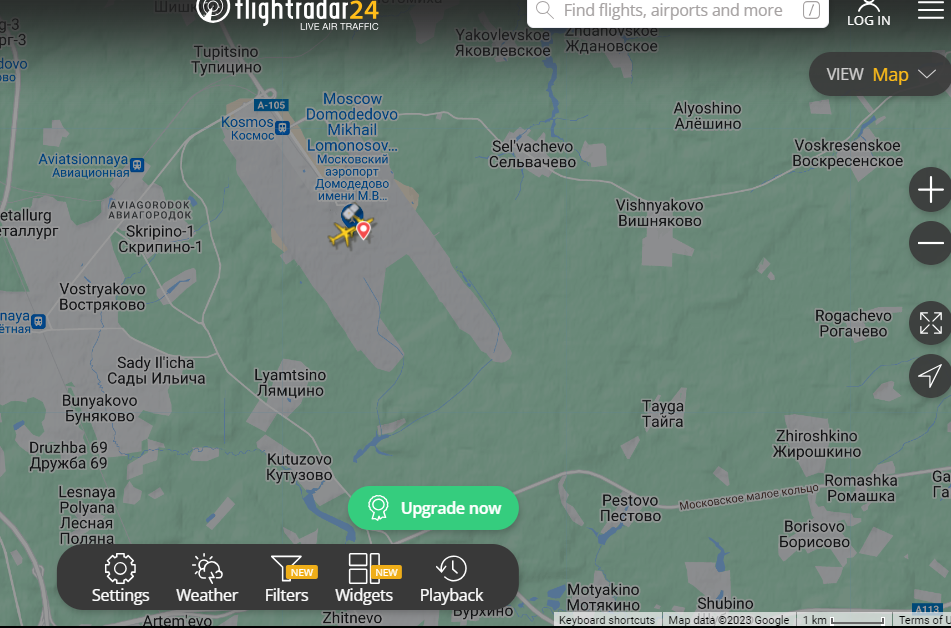
Task: Open the Settings gear panel
Action: (x=120, y=578)
